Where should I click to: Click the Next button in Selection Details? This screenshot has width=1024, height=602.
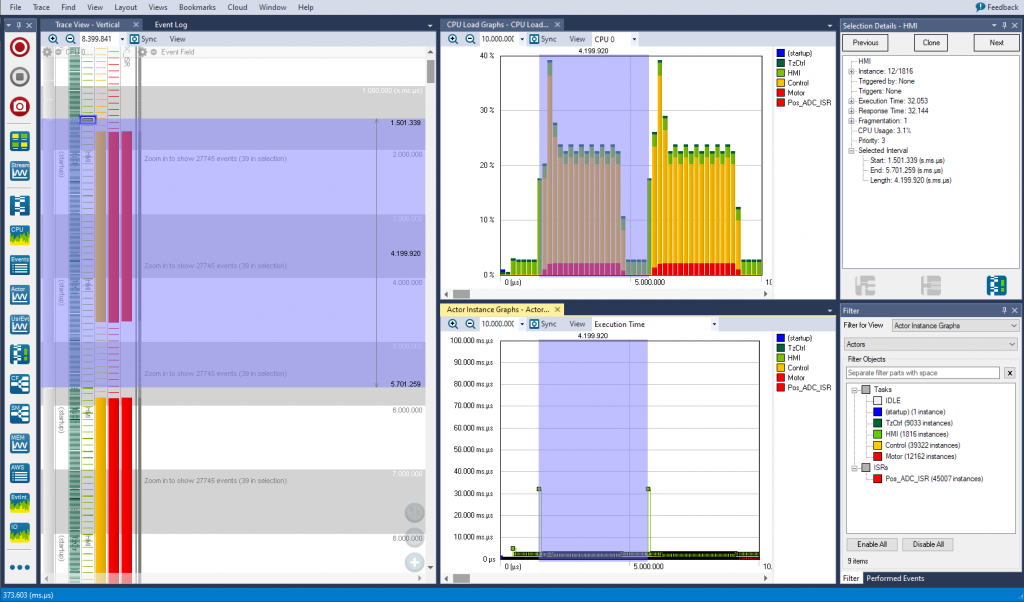coord(997,42)
